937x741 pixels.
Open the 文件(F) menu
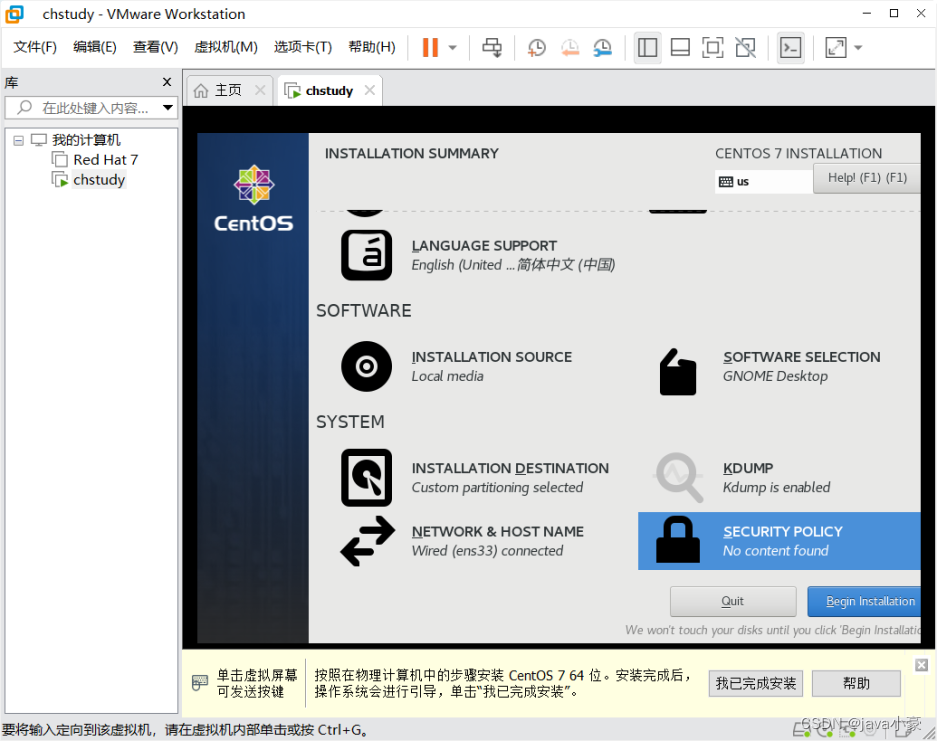click(x=35, y=47)
